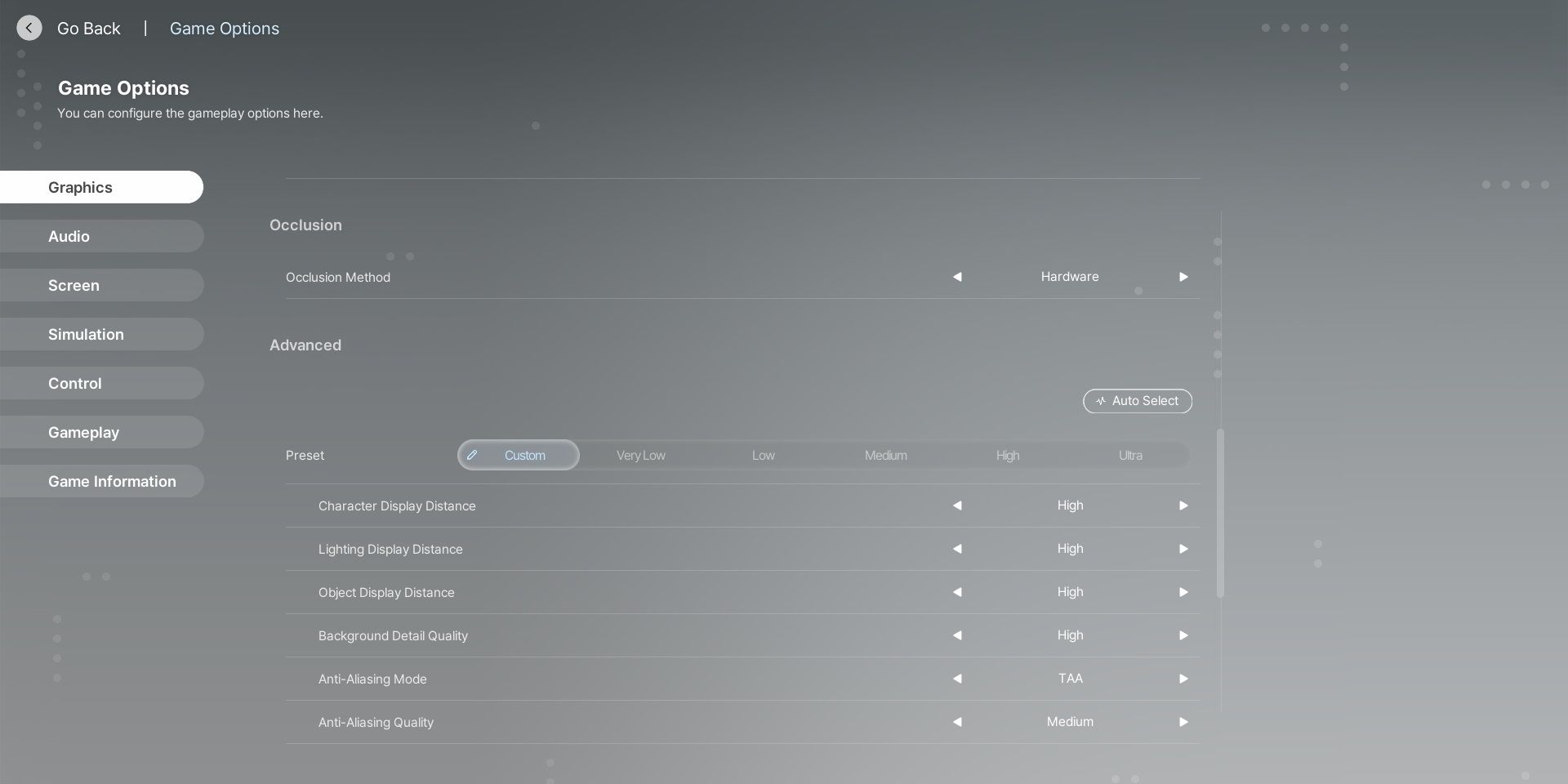Screen dimensions: 1568x784
Task: Click next arrow for Occlusion Method
Action: pyautogui.click(x=1183, y=277)
